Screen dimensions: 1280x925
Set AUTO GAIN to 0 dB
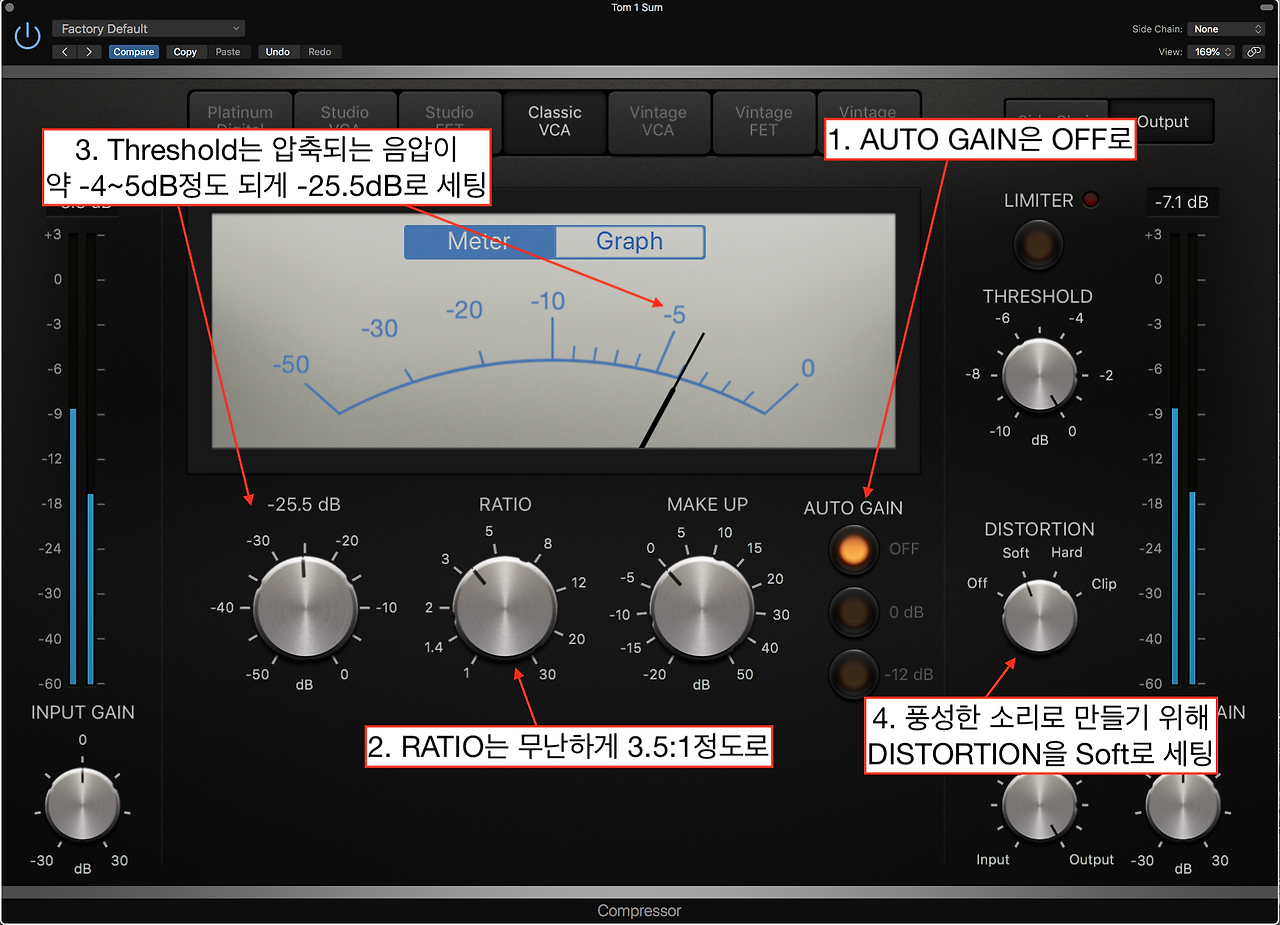point(853,612)
